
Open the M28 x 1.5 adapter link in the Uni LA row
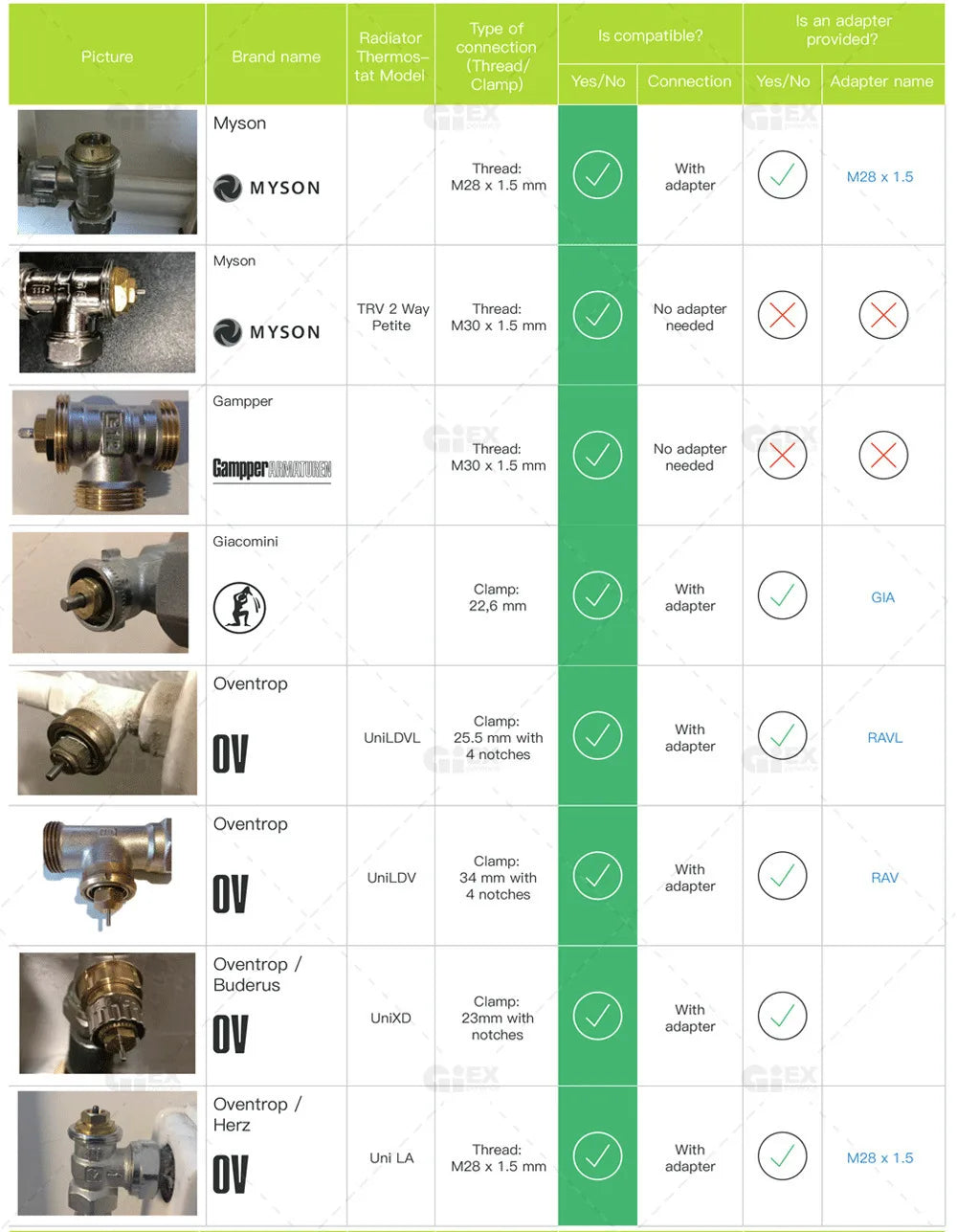click(x=879, y=1158)
